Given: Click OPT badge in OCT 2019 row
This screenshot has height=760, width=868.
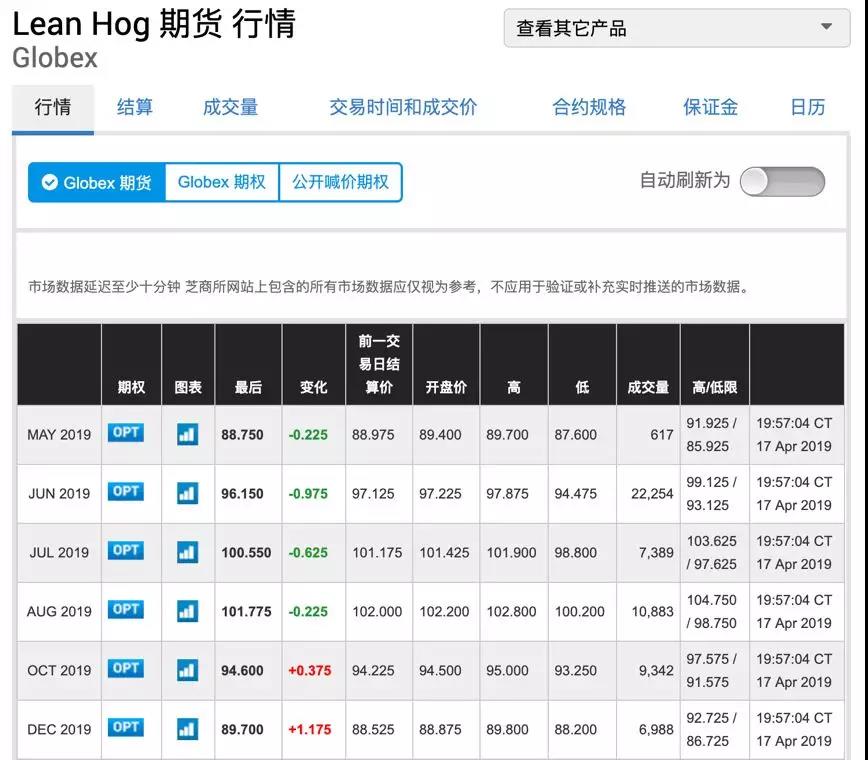Looking at the screenshot, I should pos(126,668).
